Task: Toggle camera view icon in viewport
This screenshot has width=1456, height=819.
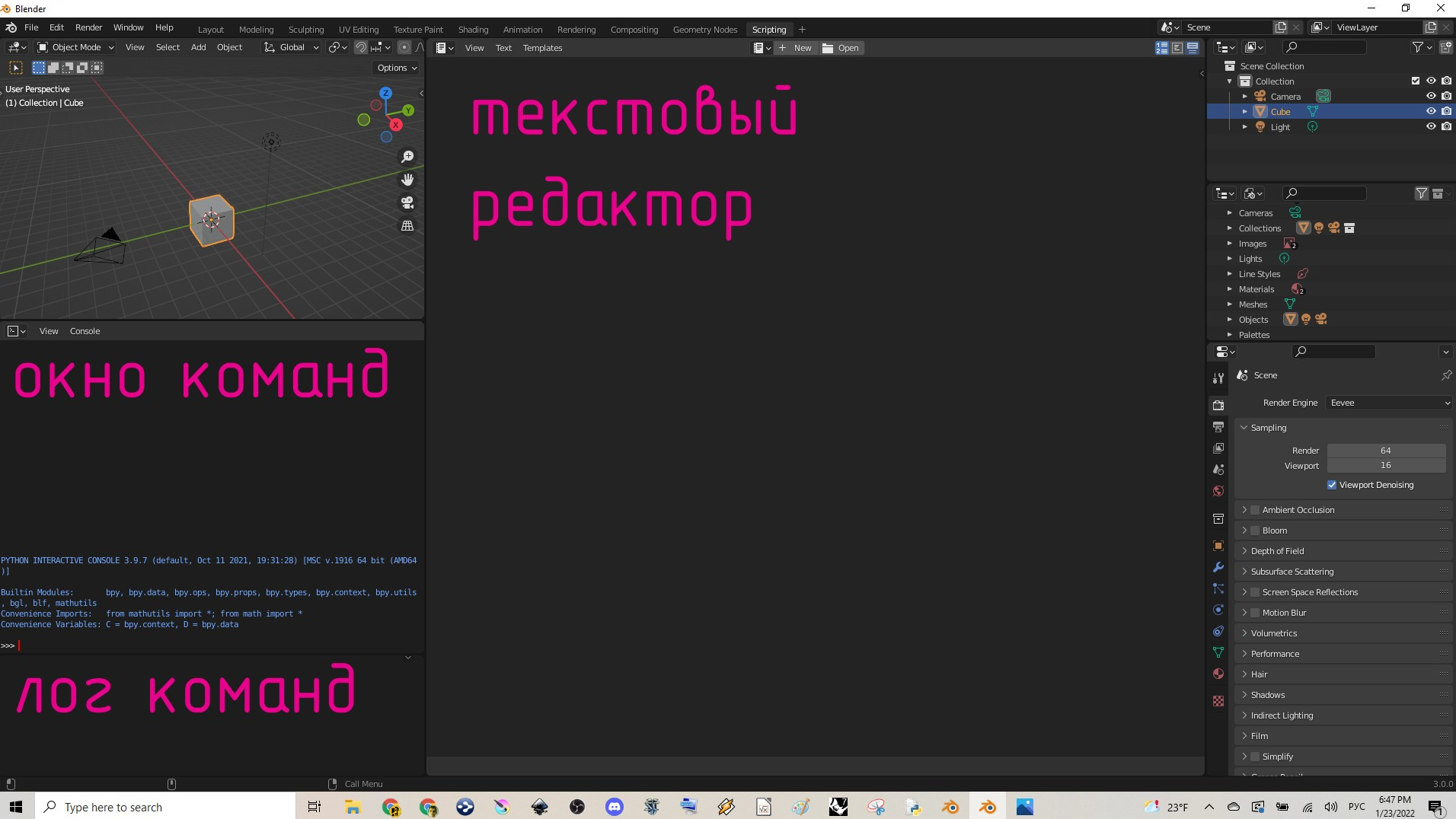Action: 407,202
